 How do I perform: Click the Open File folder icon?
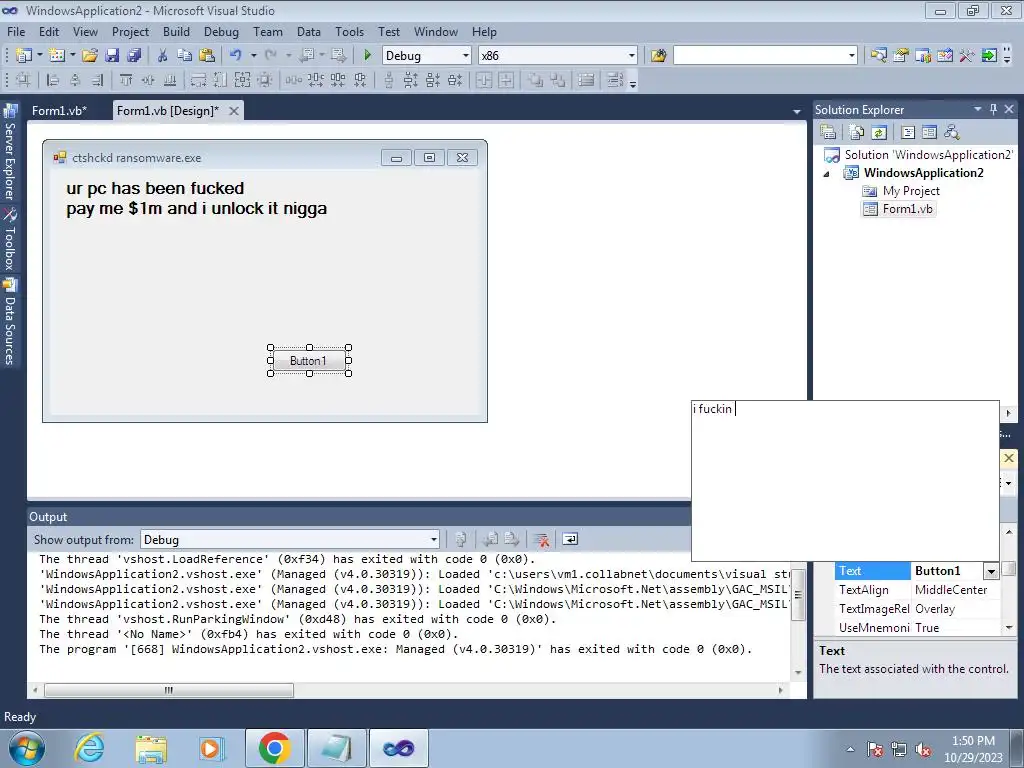90,56
